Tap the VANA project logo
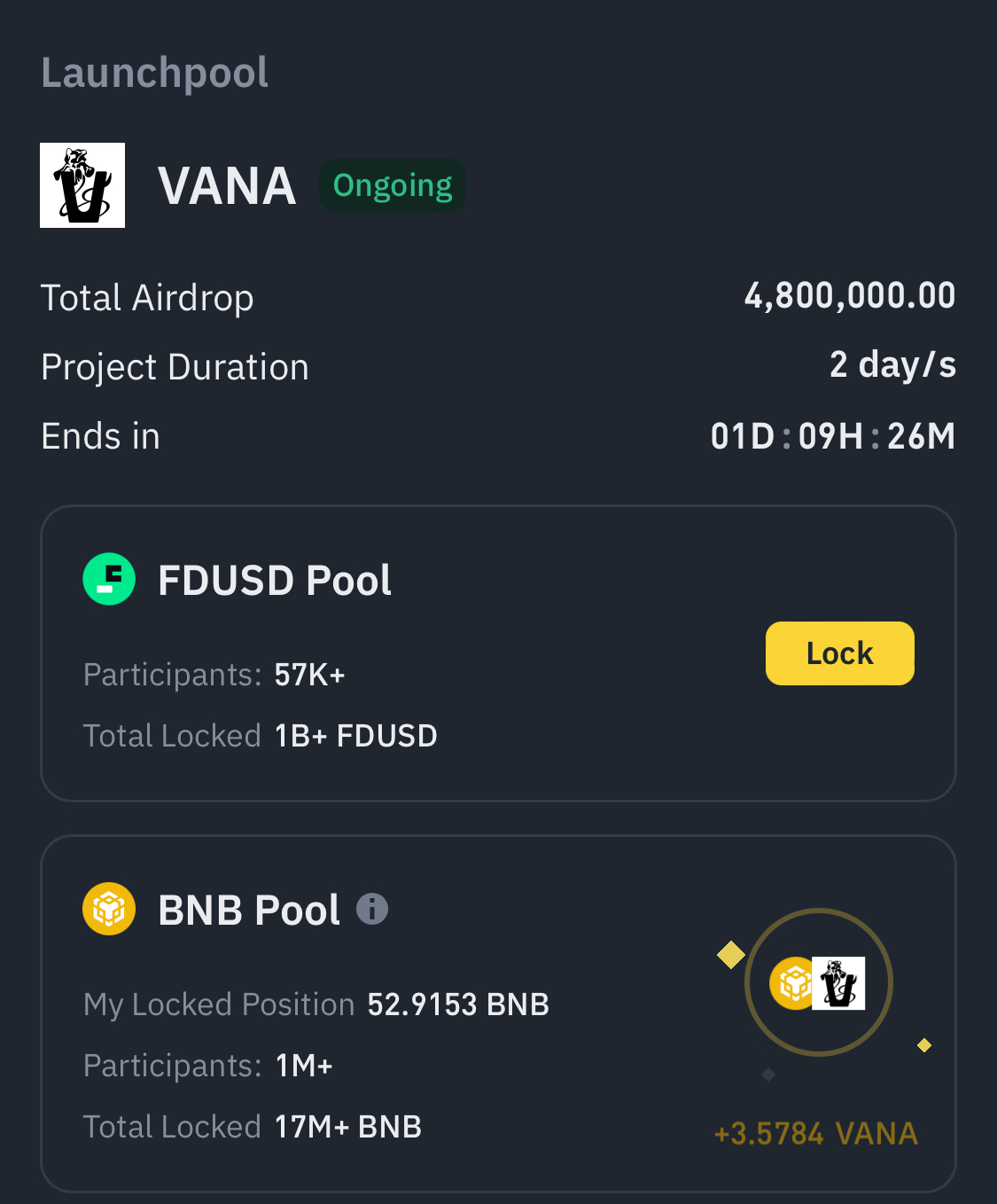The width and height of the screenshot is (997, 1204). point(82,185)
